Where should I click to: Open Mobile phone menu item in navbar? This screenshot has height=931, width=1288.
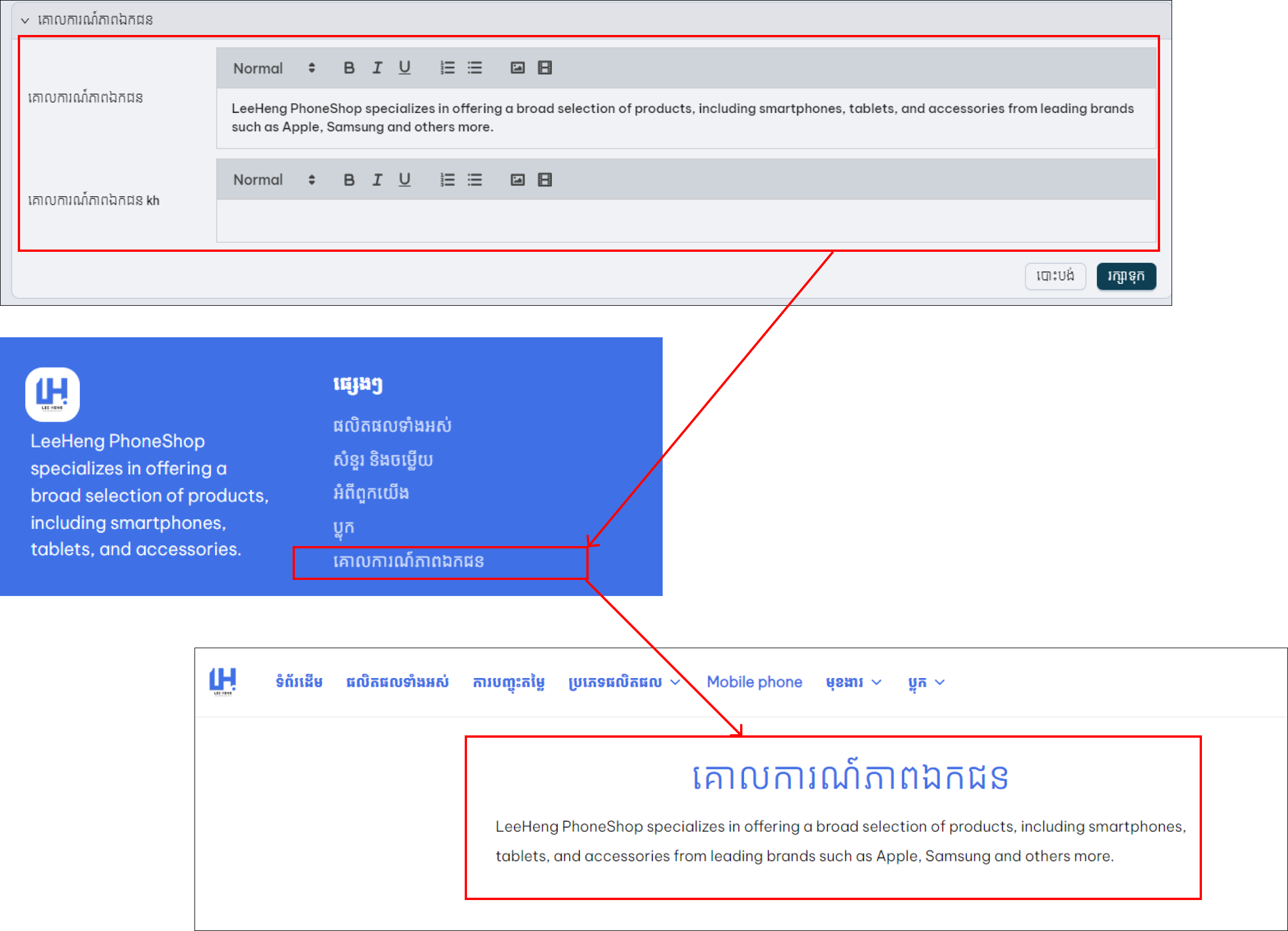click(x=754, y=682)
